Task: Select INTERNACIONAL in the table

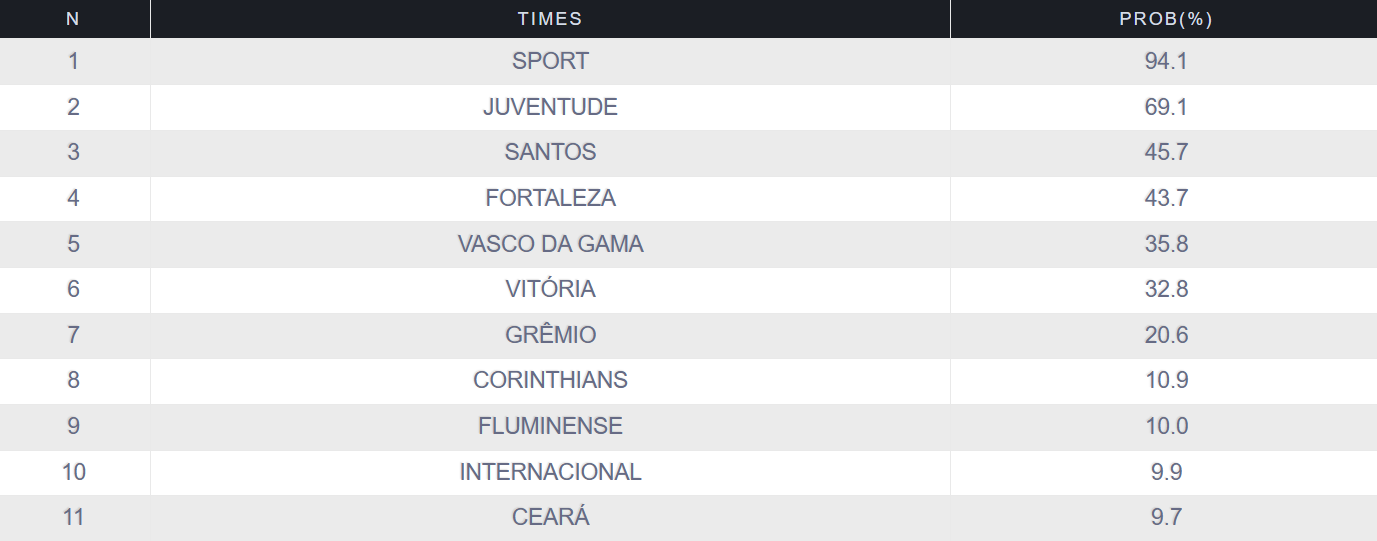Action: coord(550,472)
